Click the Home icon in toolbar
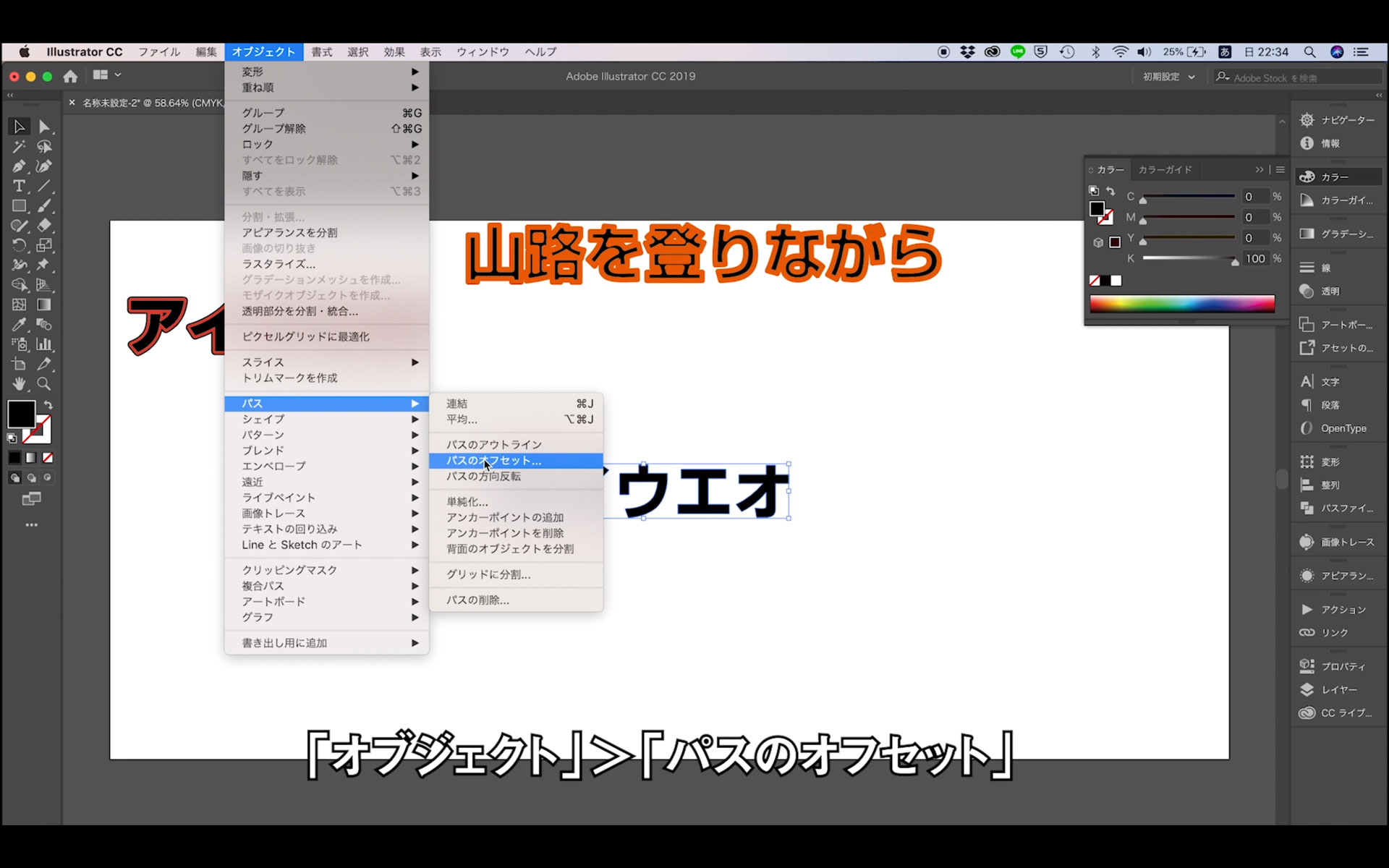Screen dimensions: 1389x868 pyautogui.click(x=70, y=76)
